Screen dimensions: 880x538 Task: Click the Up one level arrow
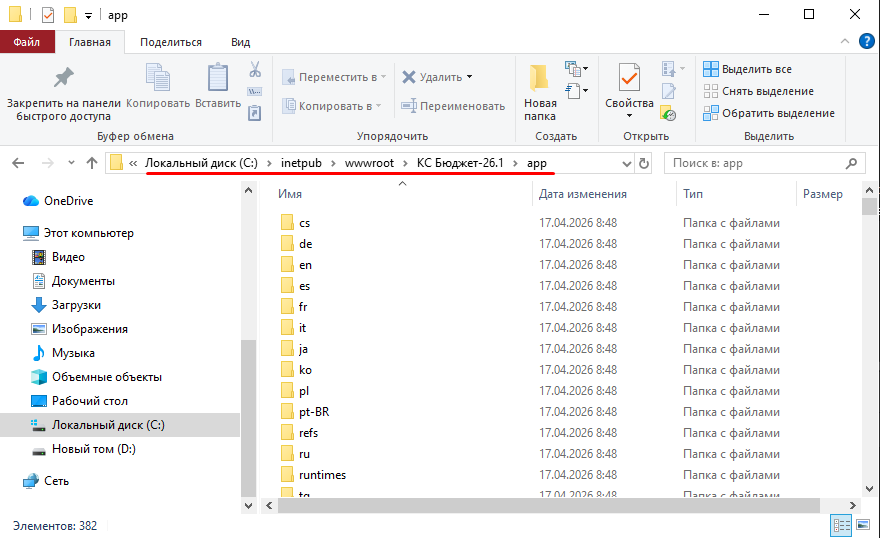click(91, 163)
